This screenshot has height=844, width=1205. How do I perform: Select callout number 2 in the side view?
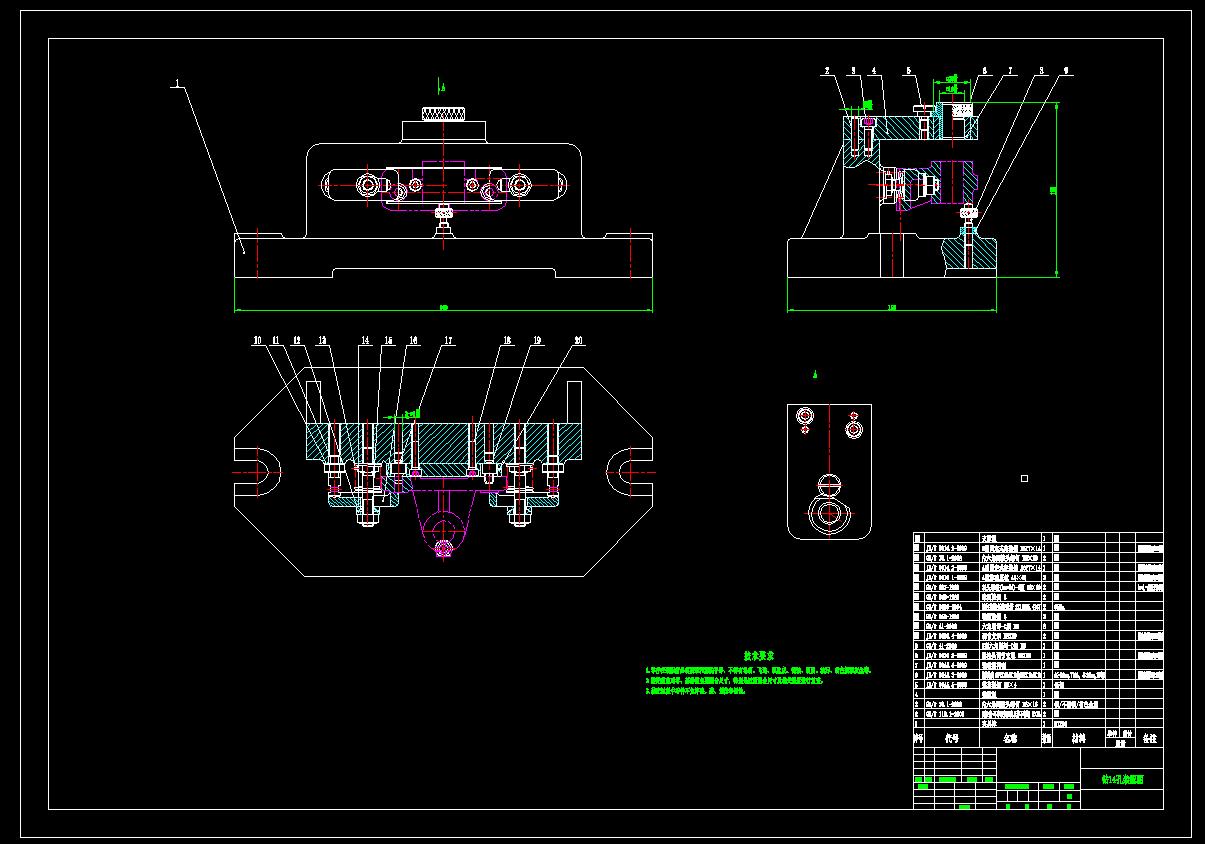(828, 71)
